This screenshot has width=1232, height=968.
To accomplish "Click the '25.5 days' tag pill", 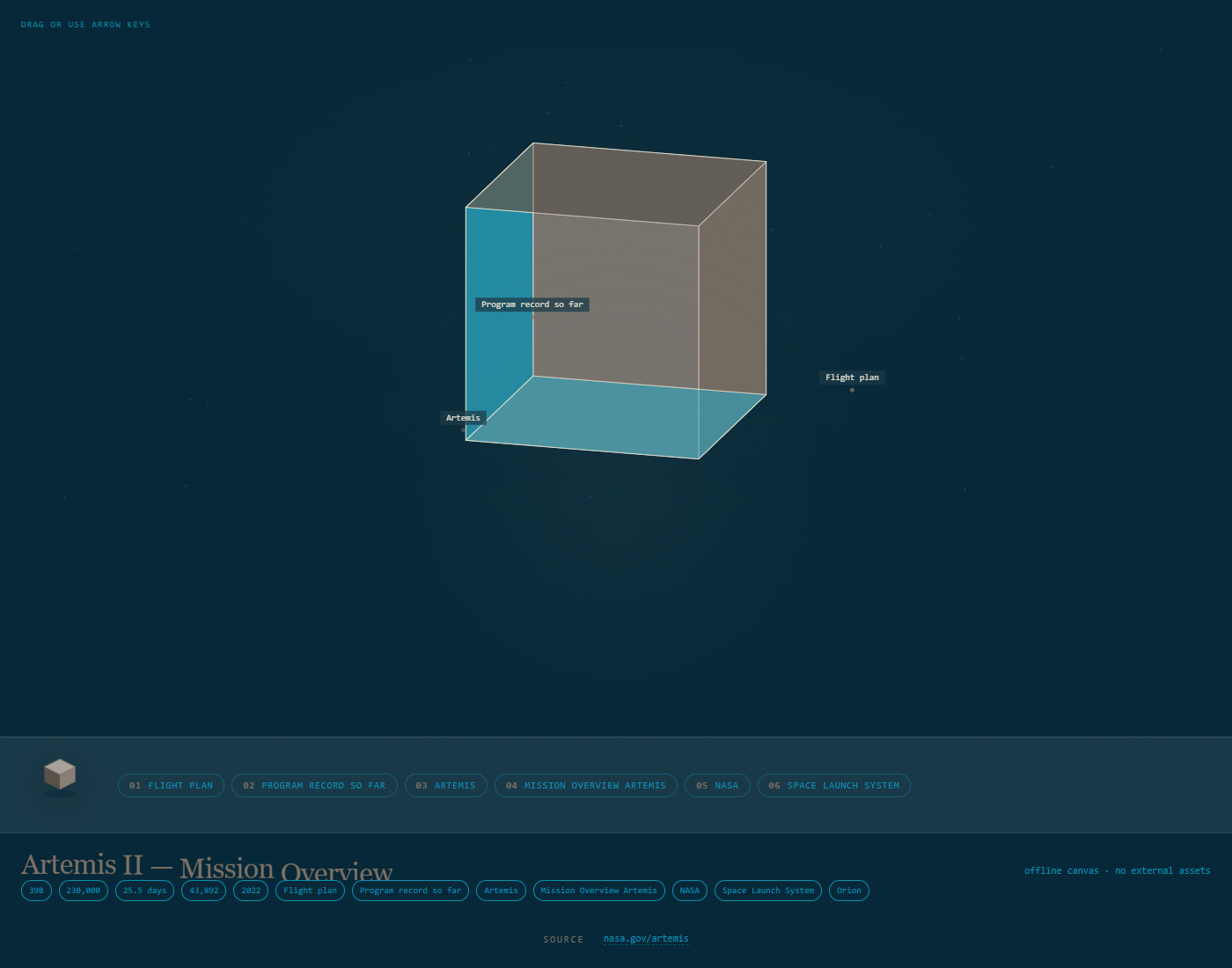I will 144,891.
